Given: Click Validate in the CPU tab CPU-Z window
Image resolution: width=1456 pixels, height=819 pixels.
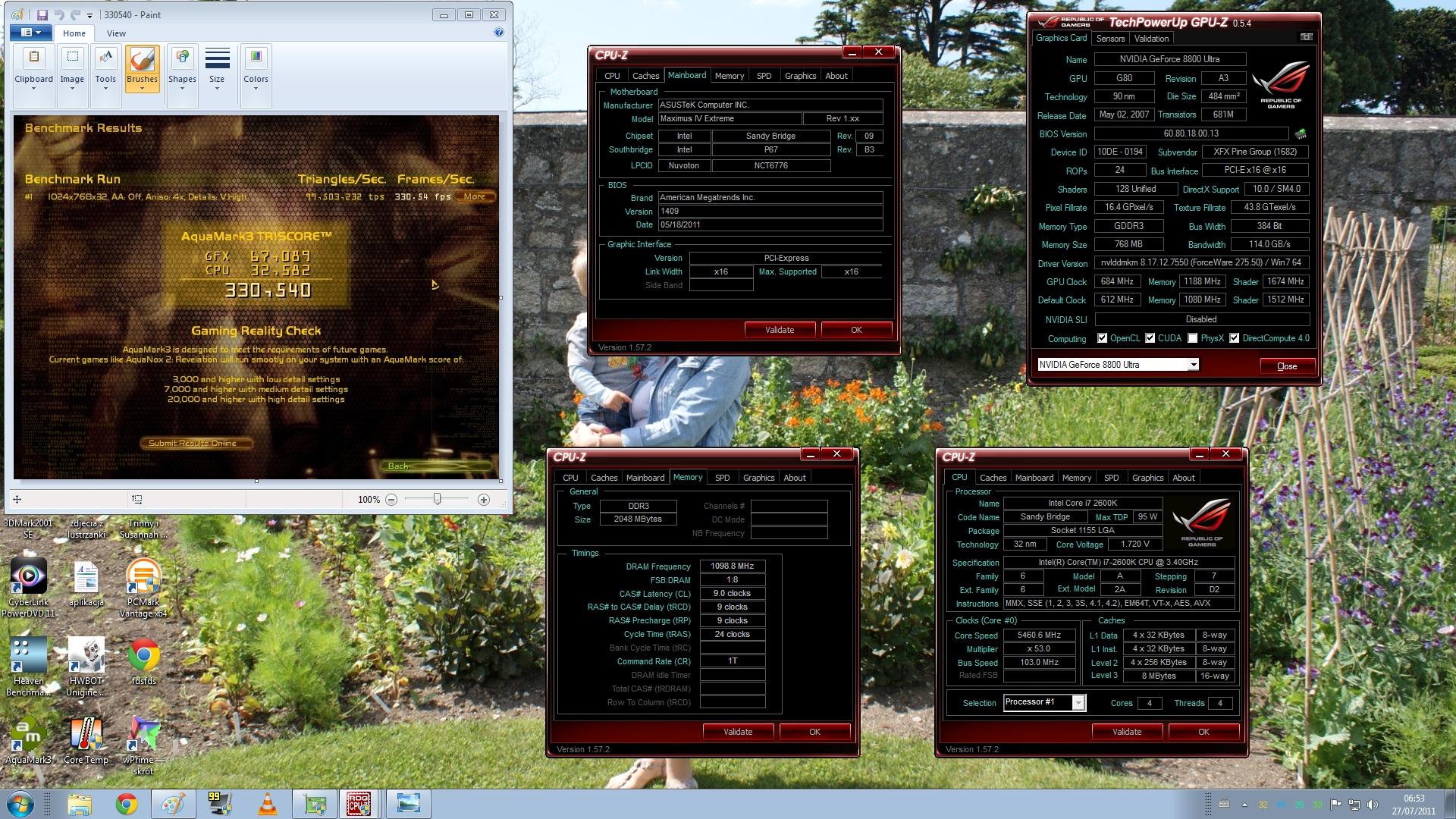Looking at the screenshot, I should point(1127,732).
